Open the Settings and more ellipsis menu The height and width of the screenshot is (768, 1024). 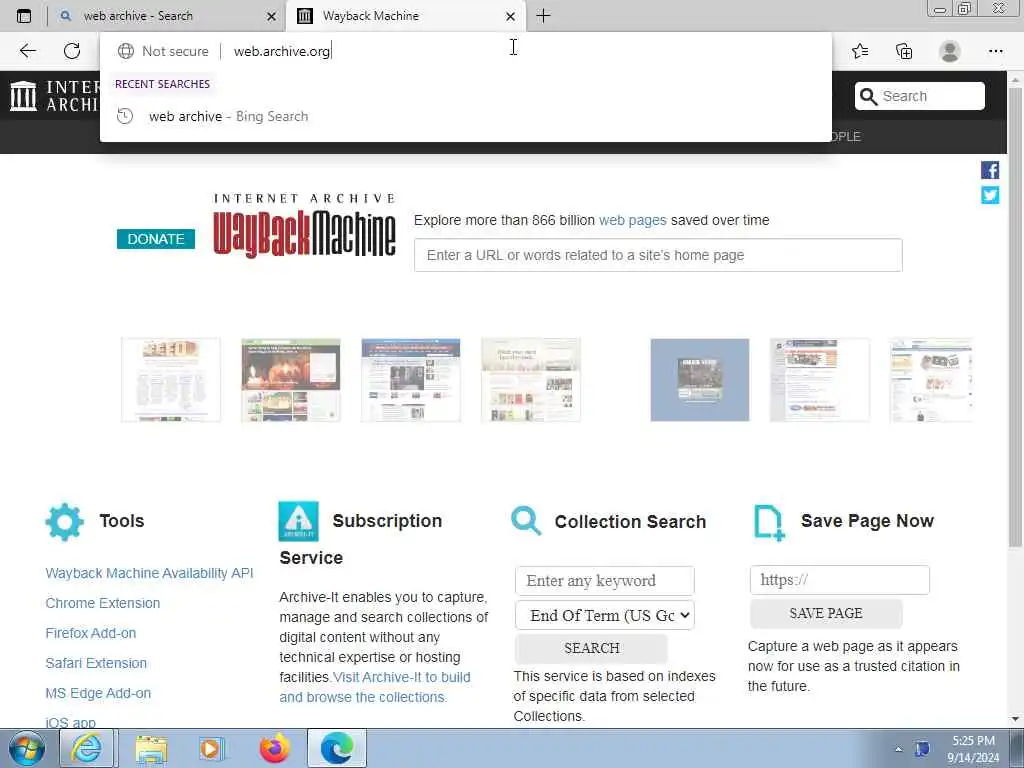click(x=995, y=51)
